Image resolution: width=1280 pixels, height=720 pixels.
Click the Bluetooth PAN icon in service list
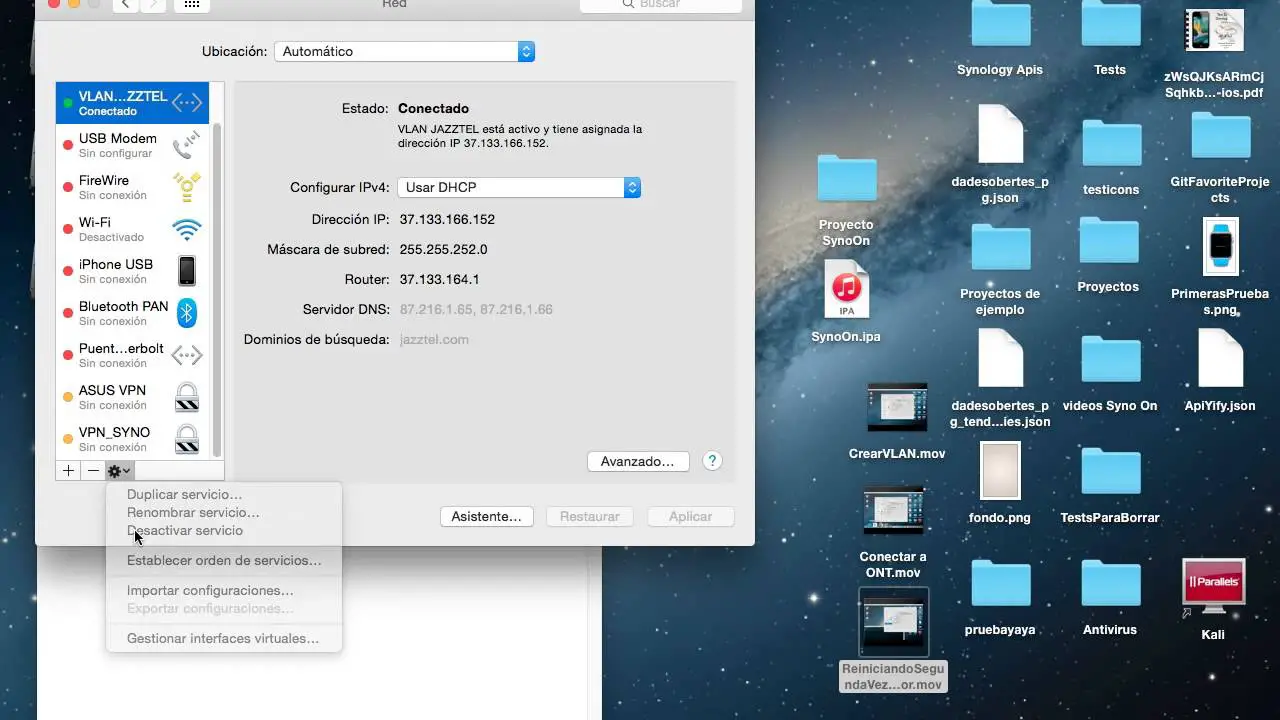click(x=186, y=312)
